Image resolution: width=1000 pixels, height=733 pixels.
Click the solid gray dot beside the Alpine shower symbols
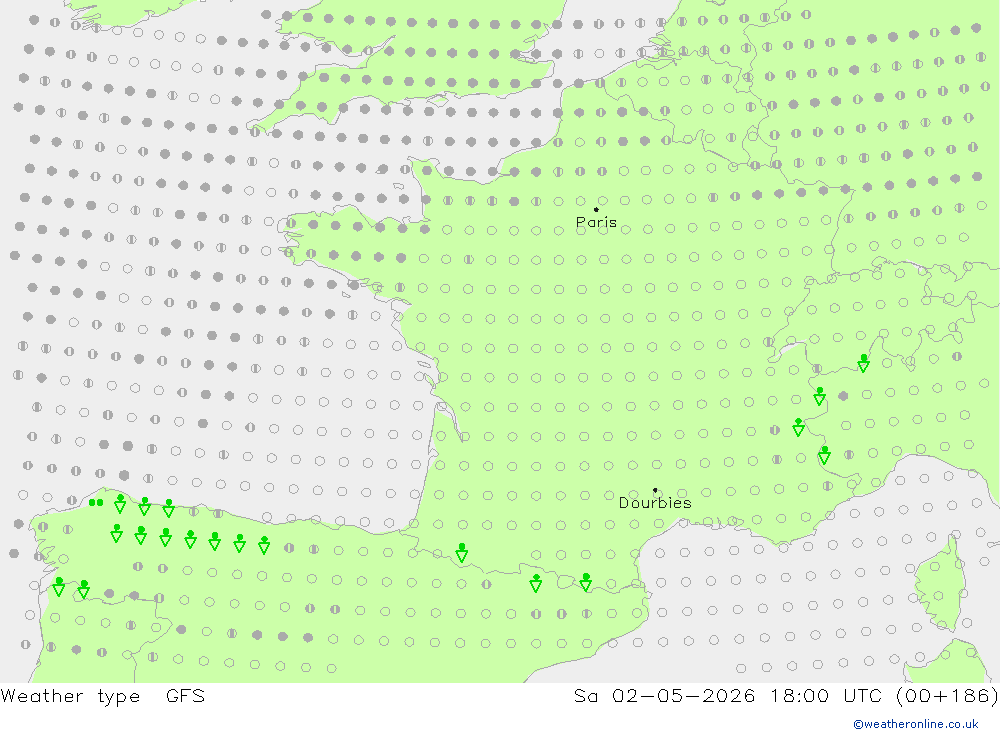843,396
